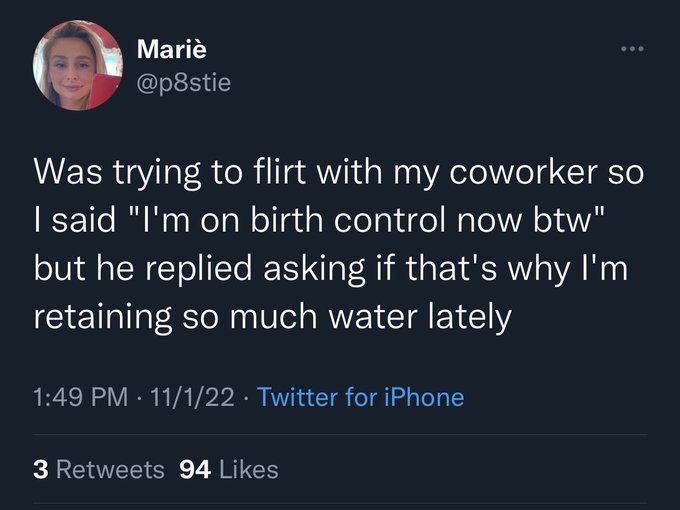Image resolution: width=680 pixels, height=510 pixels.
Task: Click the word Likes label
Action: (x=249, y=470)
